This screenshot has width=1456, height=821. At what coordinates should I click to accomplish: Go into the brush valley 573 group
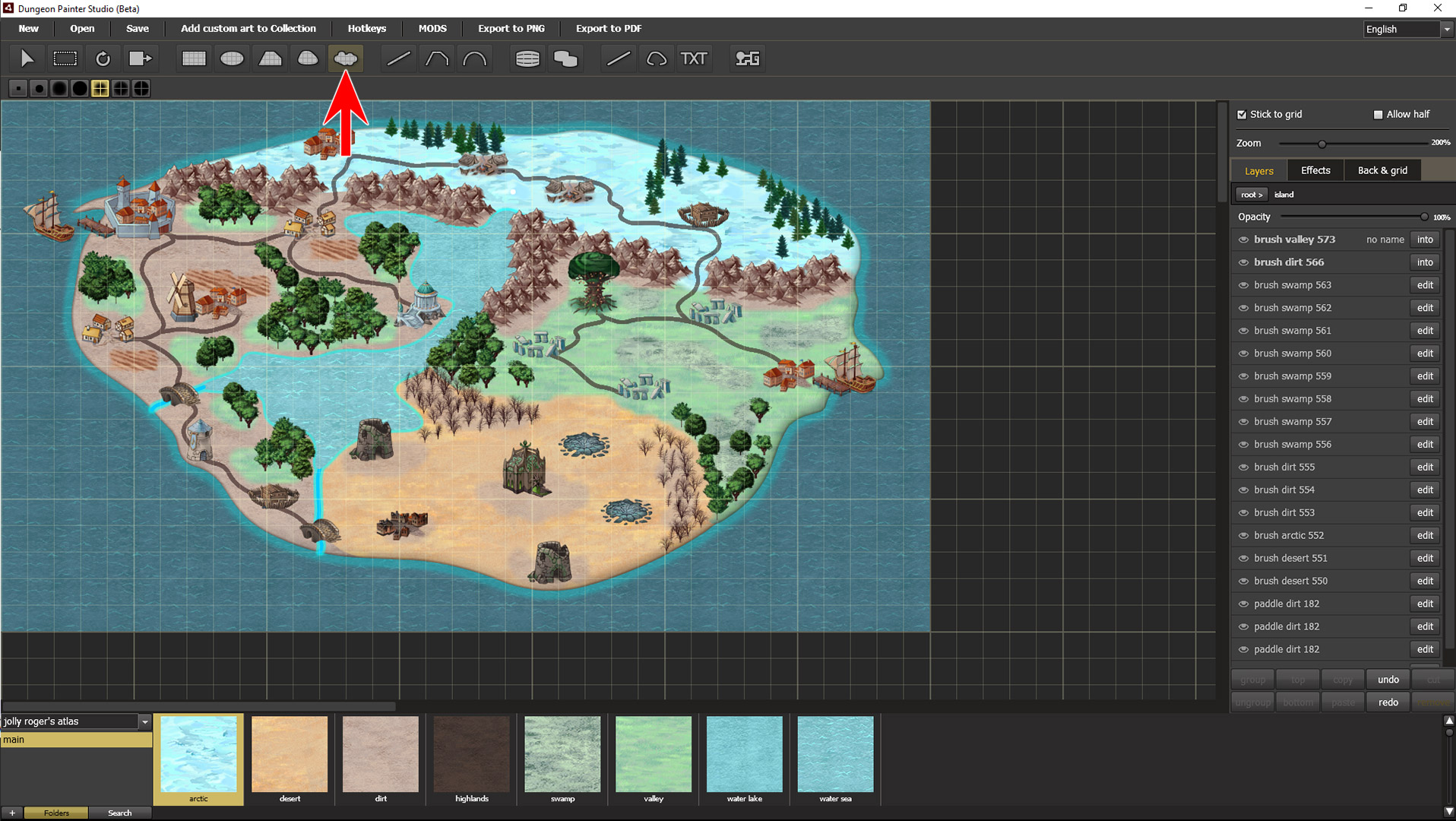1425,239
